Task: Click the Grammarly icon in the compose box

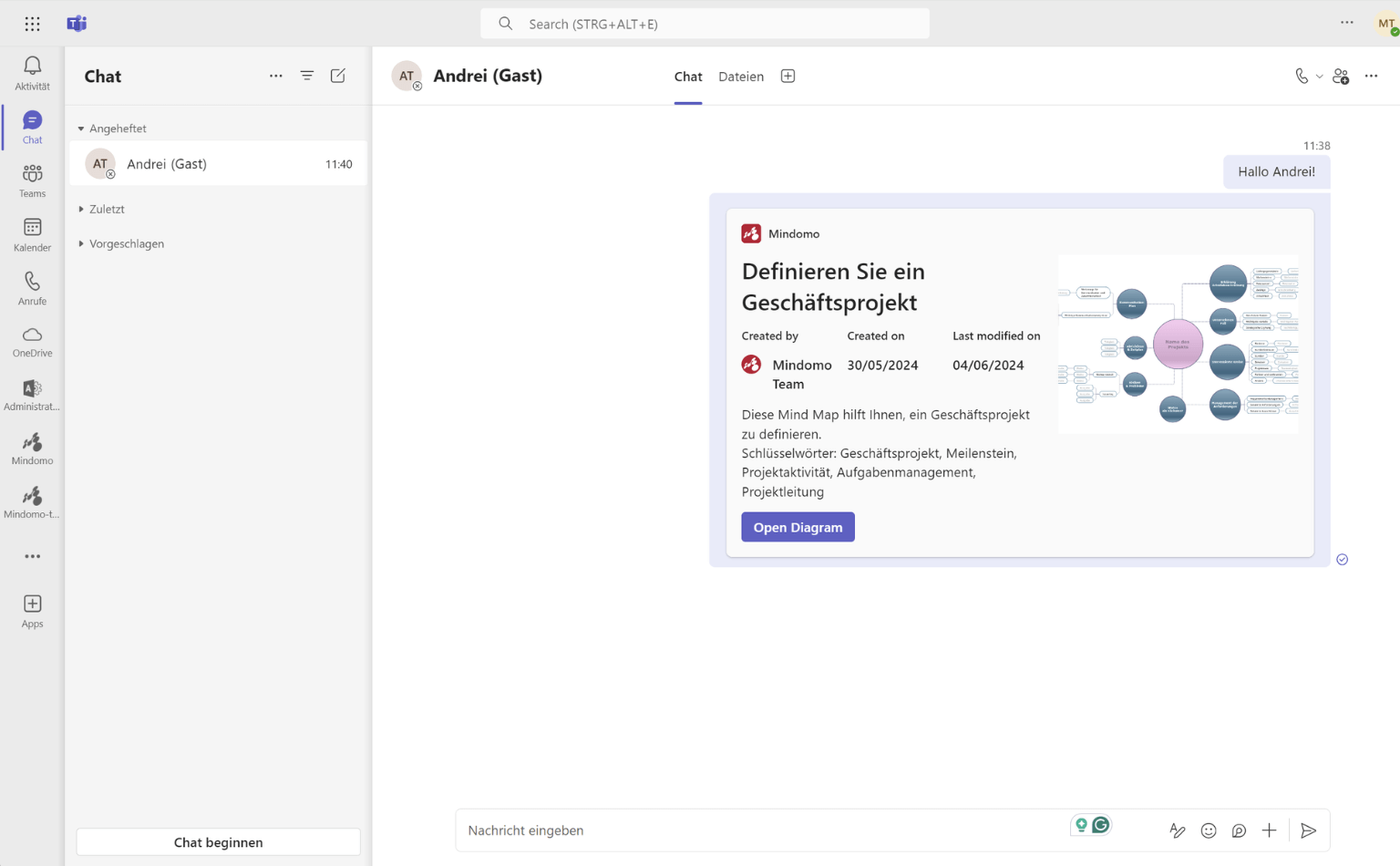Action: click(1101, 825)
